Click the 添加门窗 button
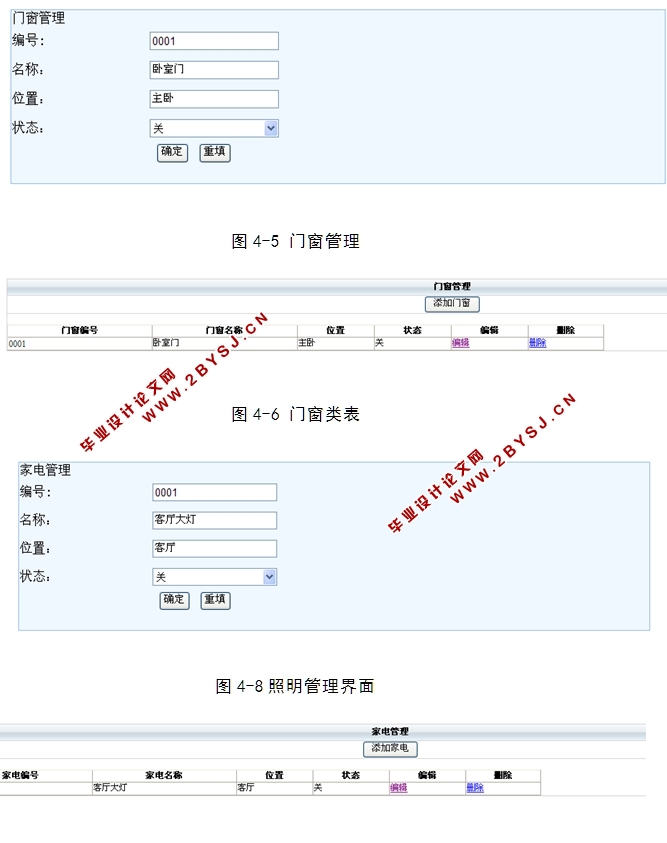 (x=452, y=304)
